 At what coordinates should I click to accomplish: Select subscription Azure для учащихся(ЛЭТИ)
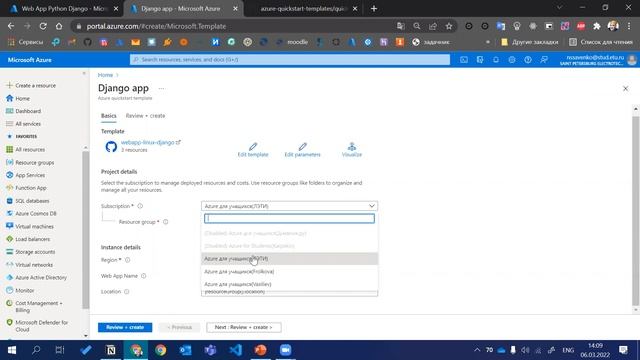click(289, 258)
